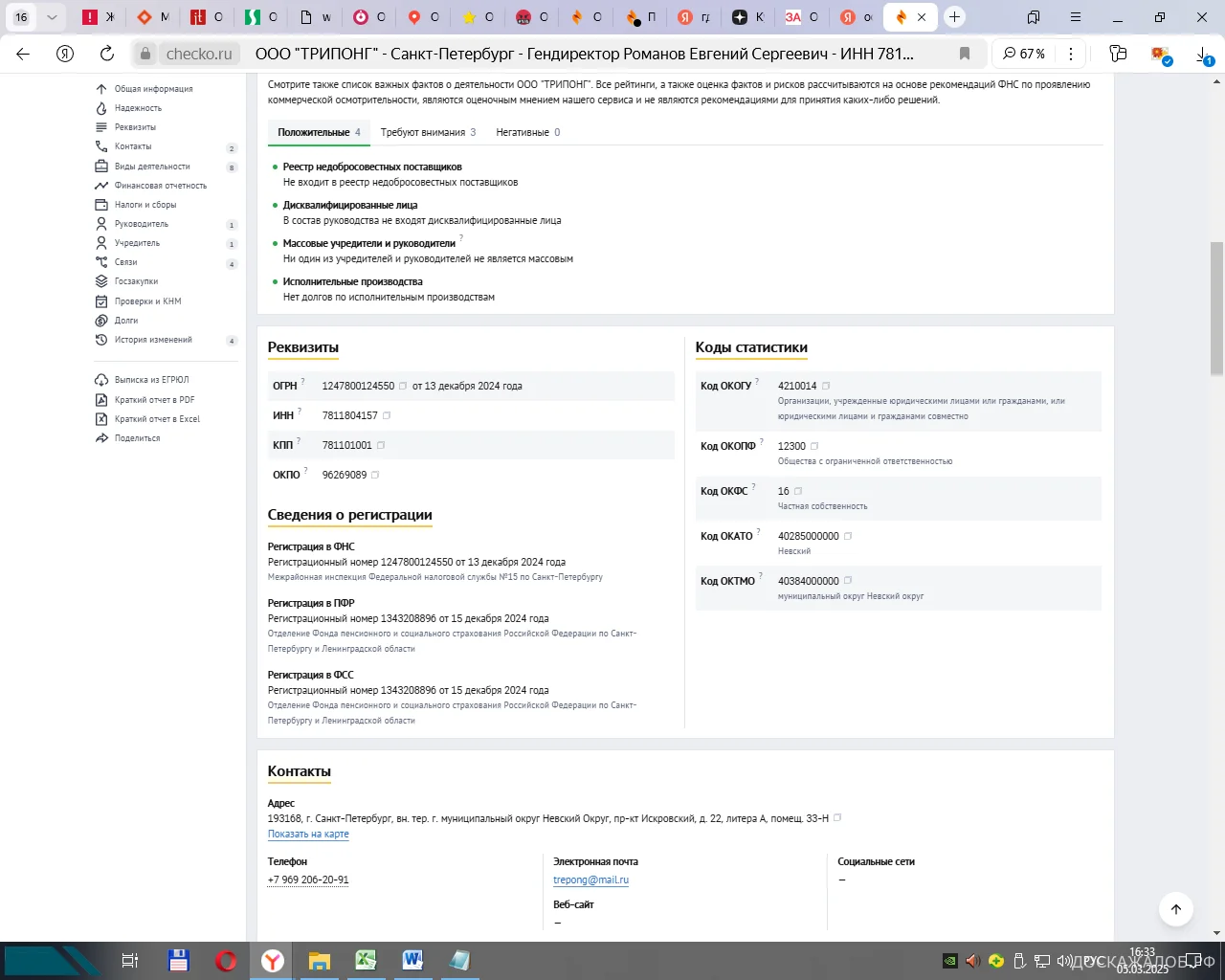Image resolution: width=1225 pixels, height=980 pixels.
Task: Open Руководитель sidebar section
Action: [142, 224]
